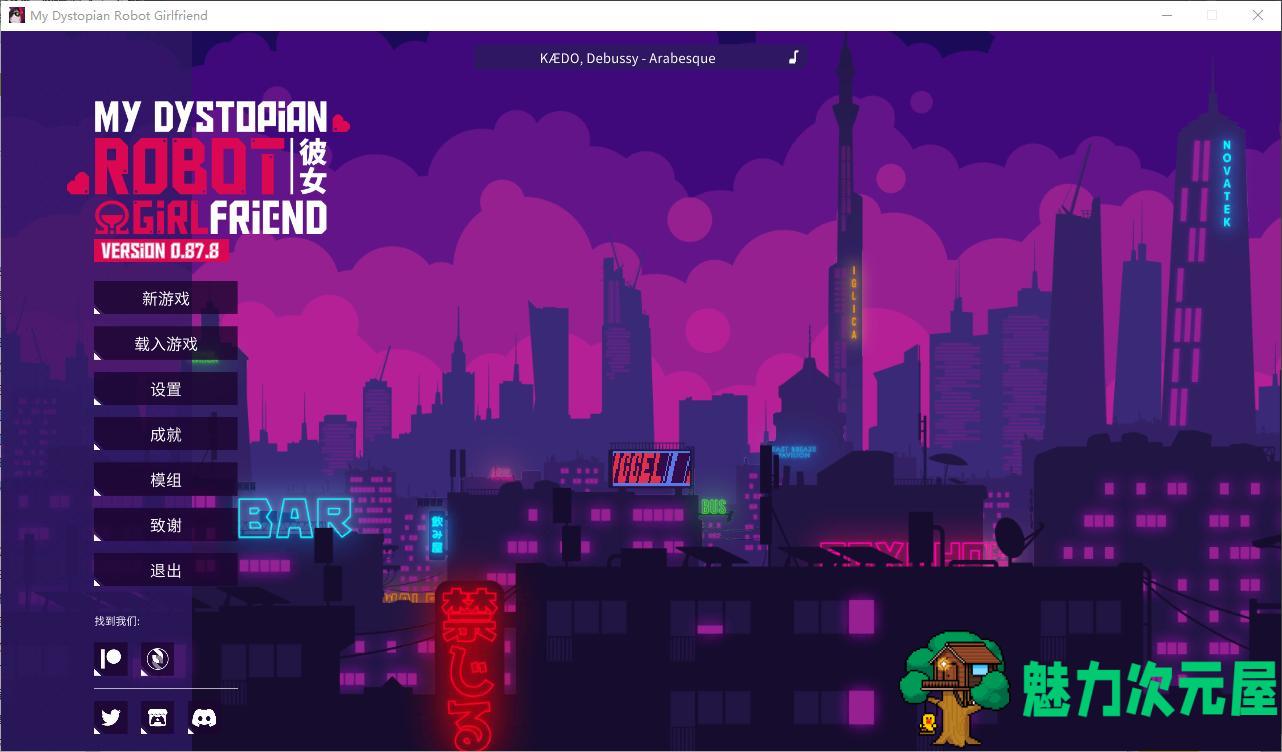The height and width of the screenshot is (752, 1282).
Task: Open the Discord icon link
Action: tap(204, 717)
